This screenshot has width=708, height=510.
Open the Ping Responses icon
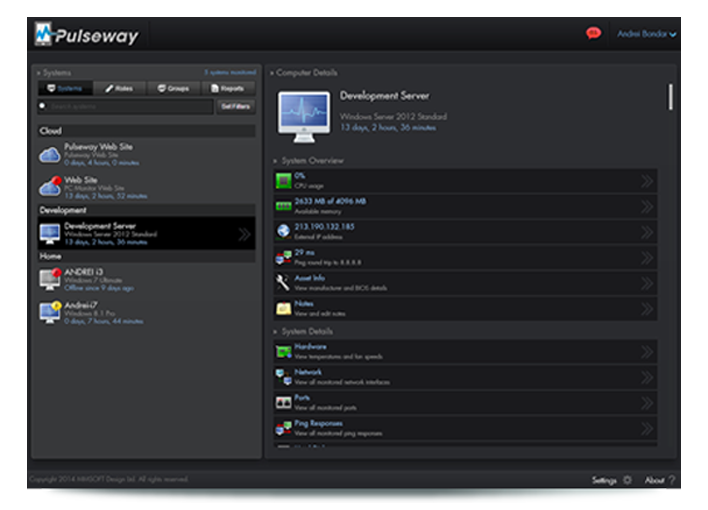284,428
